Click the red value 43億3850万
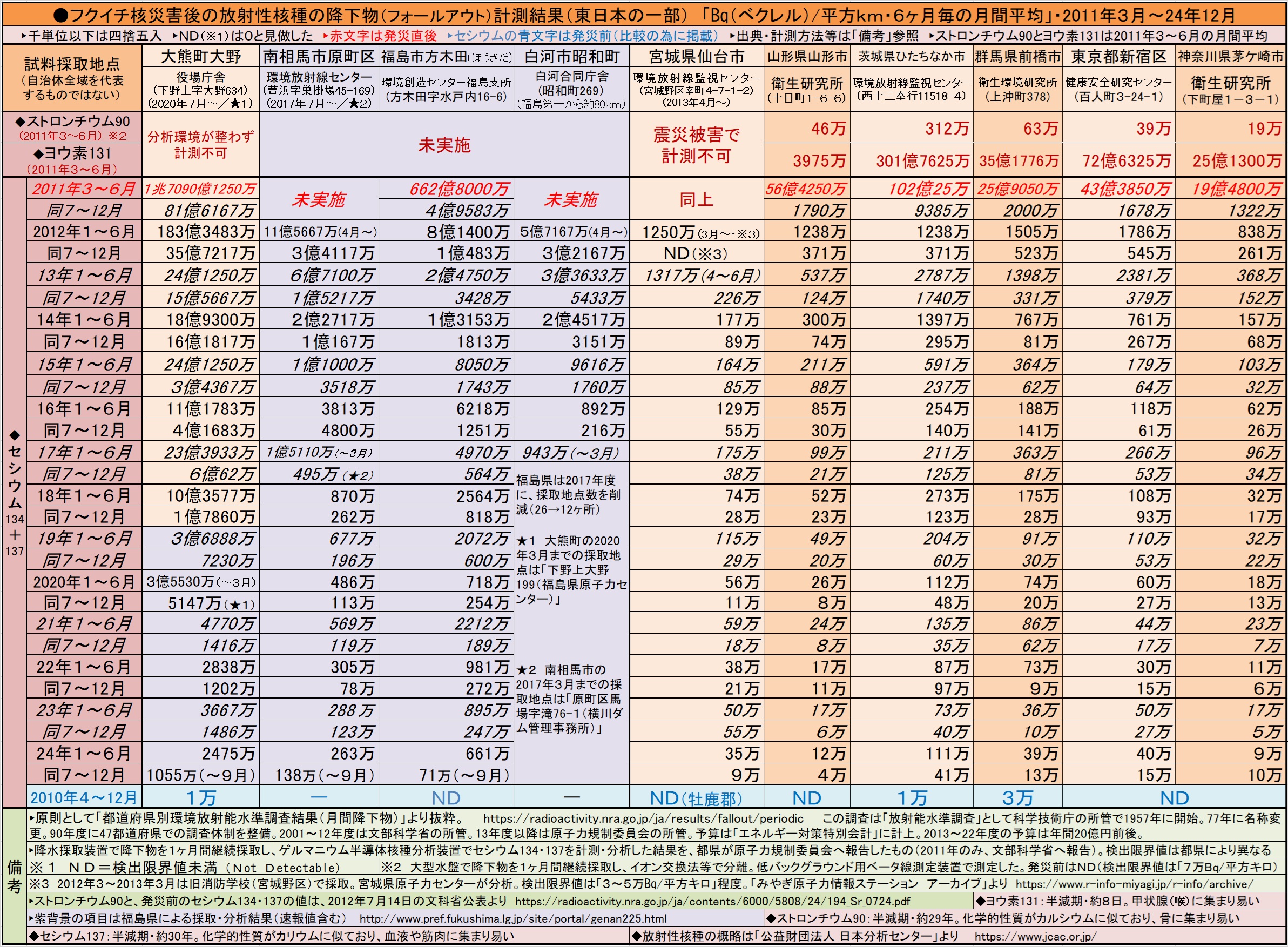Image resolution: width=1288 pixels, height=947 pixels. [1126, 188]
